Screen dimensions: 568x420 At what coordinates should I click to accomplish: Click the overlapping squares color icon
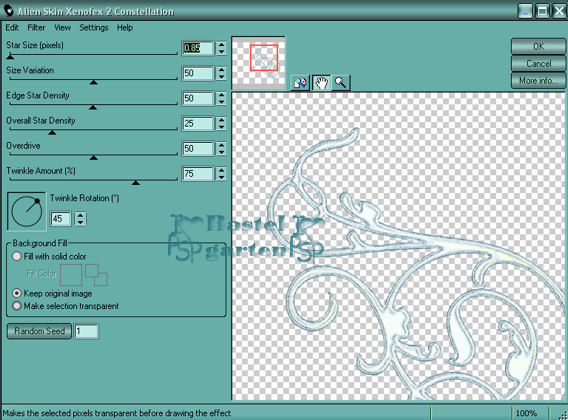pyautogui.click(x=96, y=275)
